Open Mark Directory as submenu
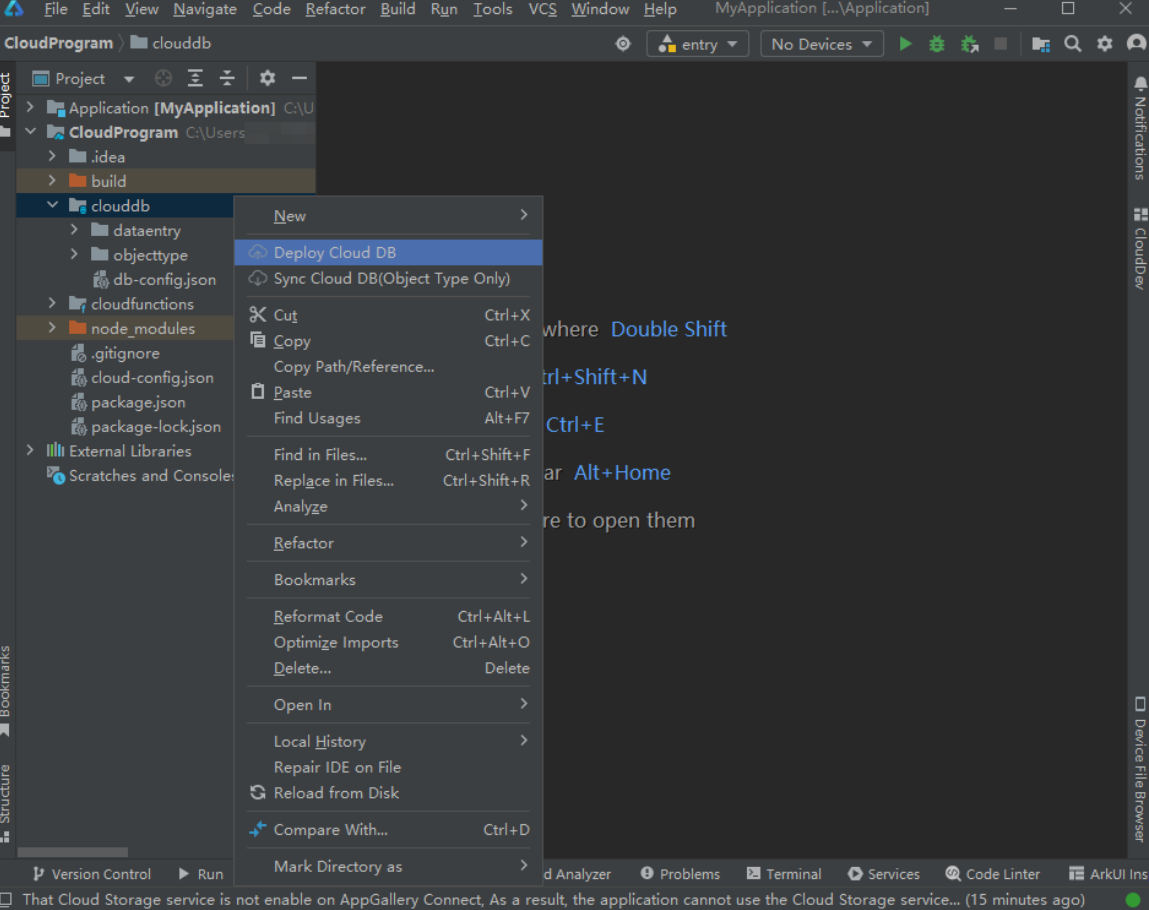The image size is (1149, 910). tap(388, 866)
